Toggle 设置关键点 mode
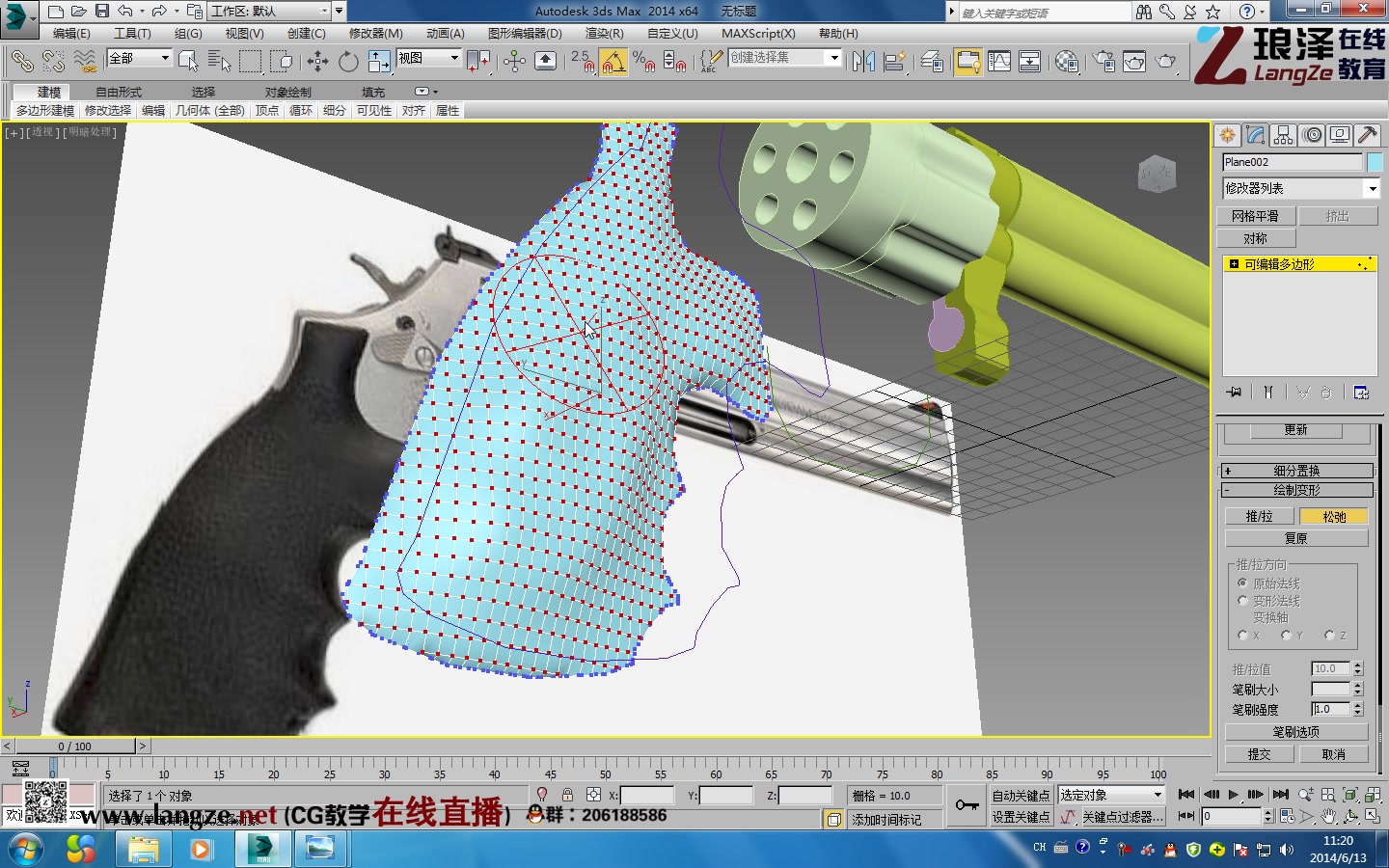Viewport: 1389px width, 868px height. click(1021, 816)
